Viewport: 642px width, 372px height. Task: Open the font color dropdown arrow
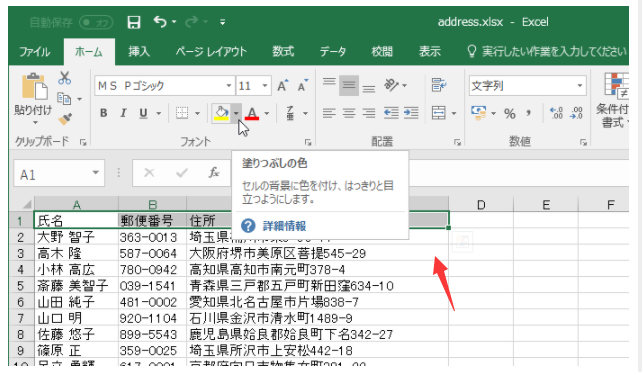coord(267,113)
